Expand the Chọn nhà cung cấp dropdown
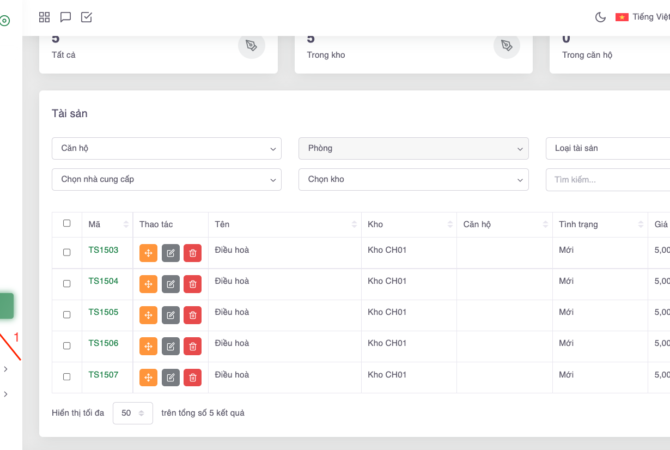This screenshot has height=450, width=670. 166,179
